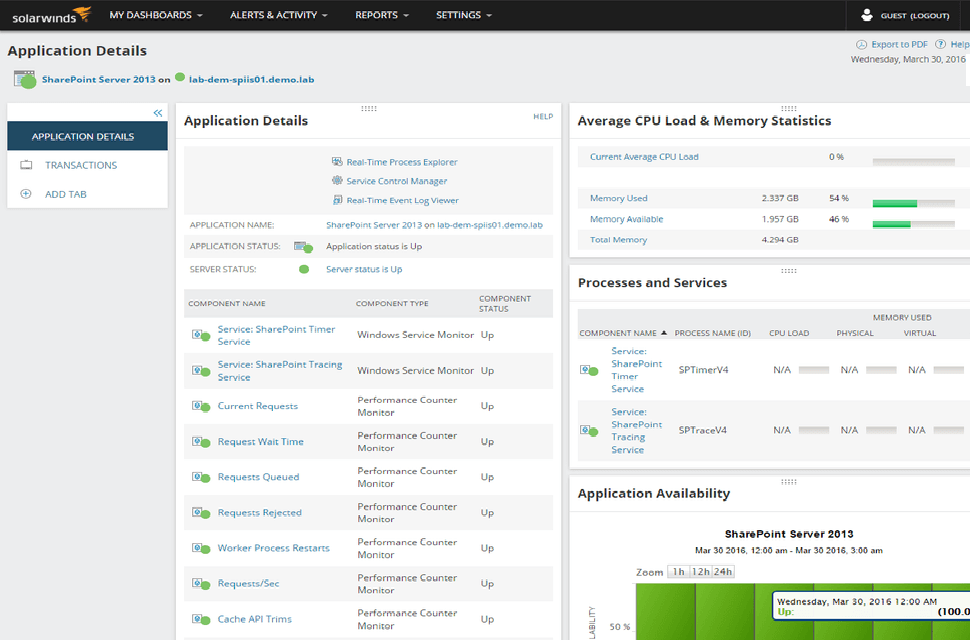The width and height of the screenshot is (970, 640).
Task: Open the Settings dropdown menu
Action: point(464,15)
